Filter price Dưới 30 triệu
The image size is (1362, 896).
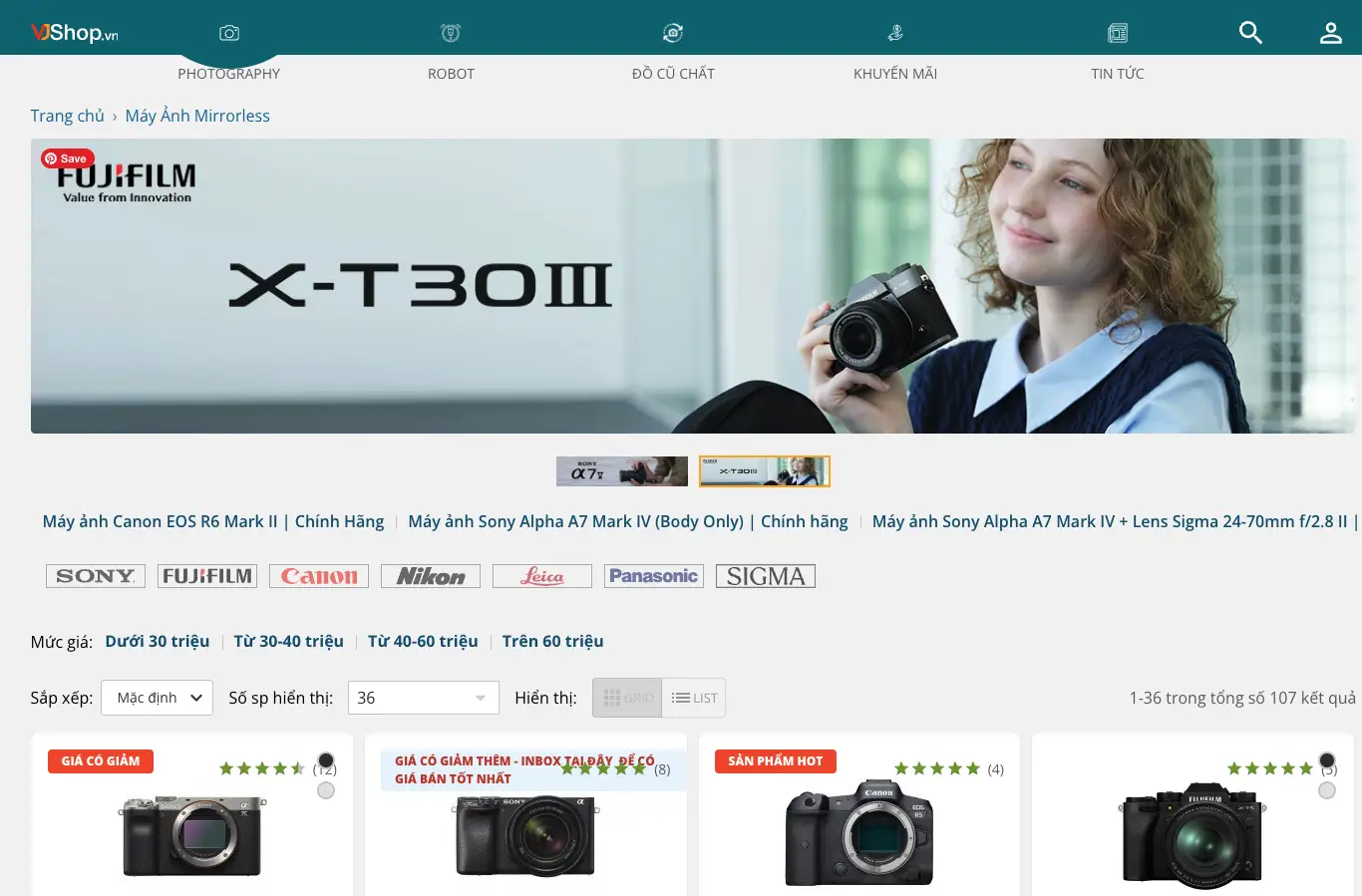(158, 641)
